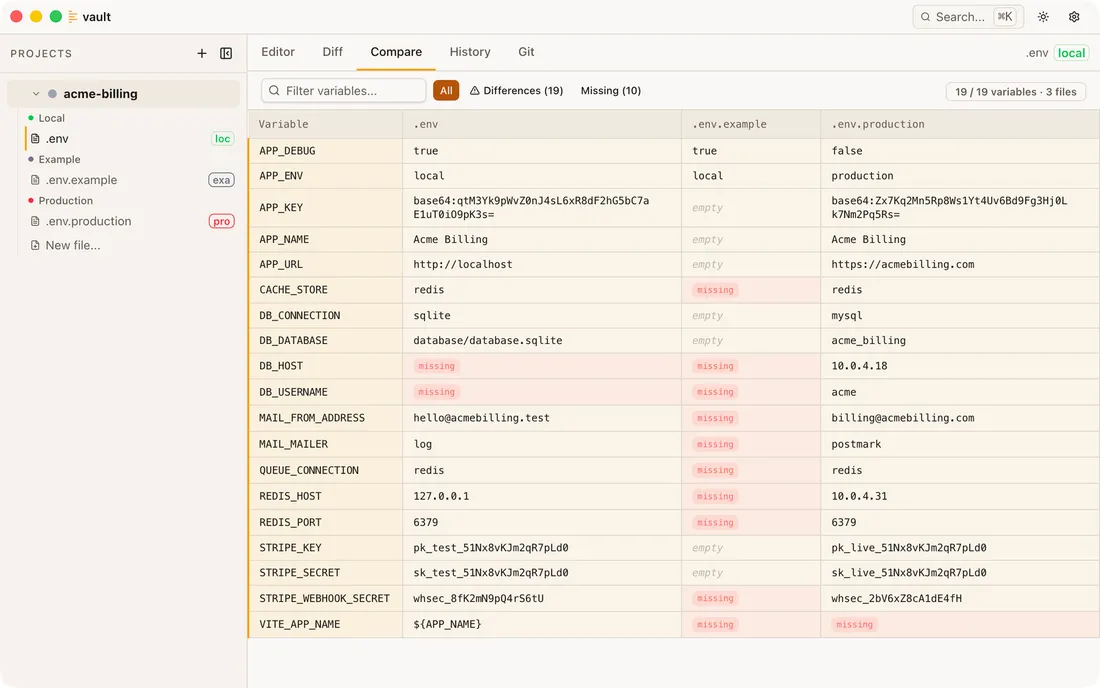
Task: Click the magnifier icon in filter field
Action: point(274,90)
